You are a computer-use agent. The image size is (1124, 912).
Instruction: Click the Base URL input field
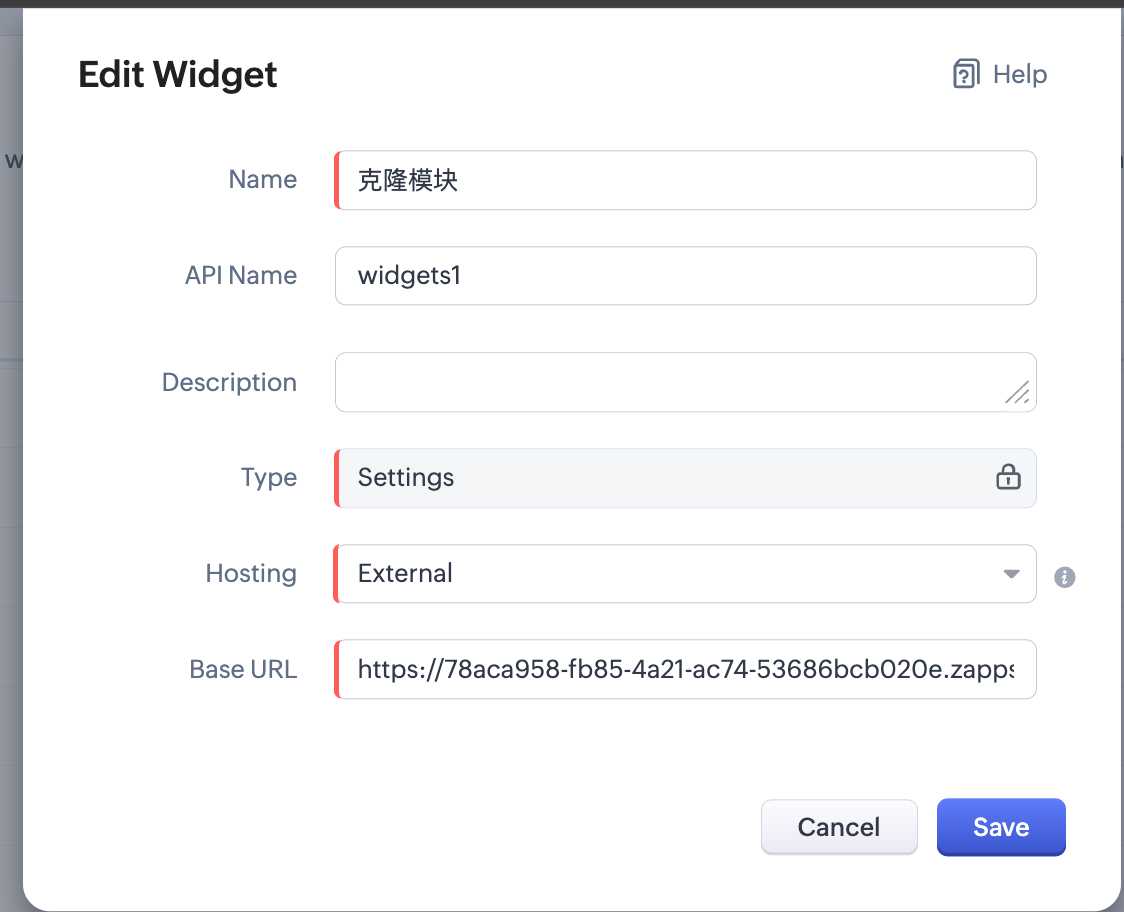(x=686, y=669)
